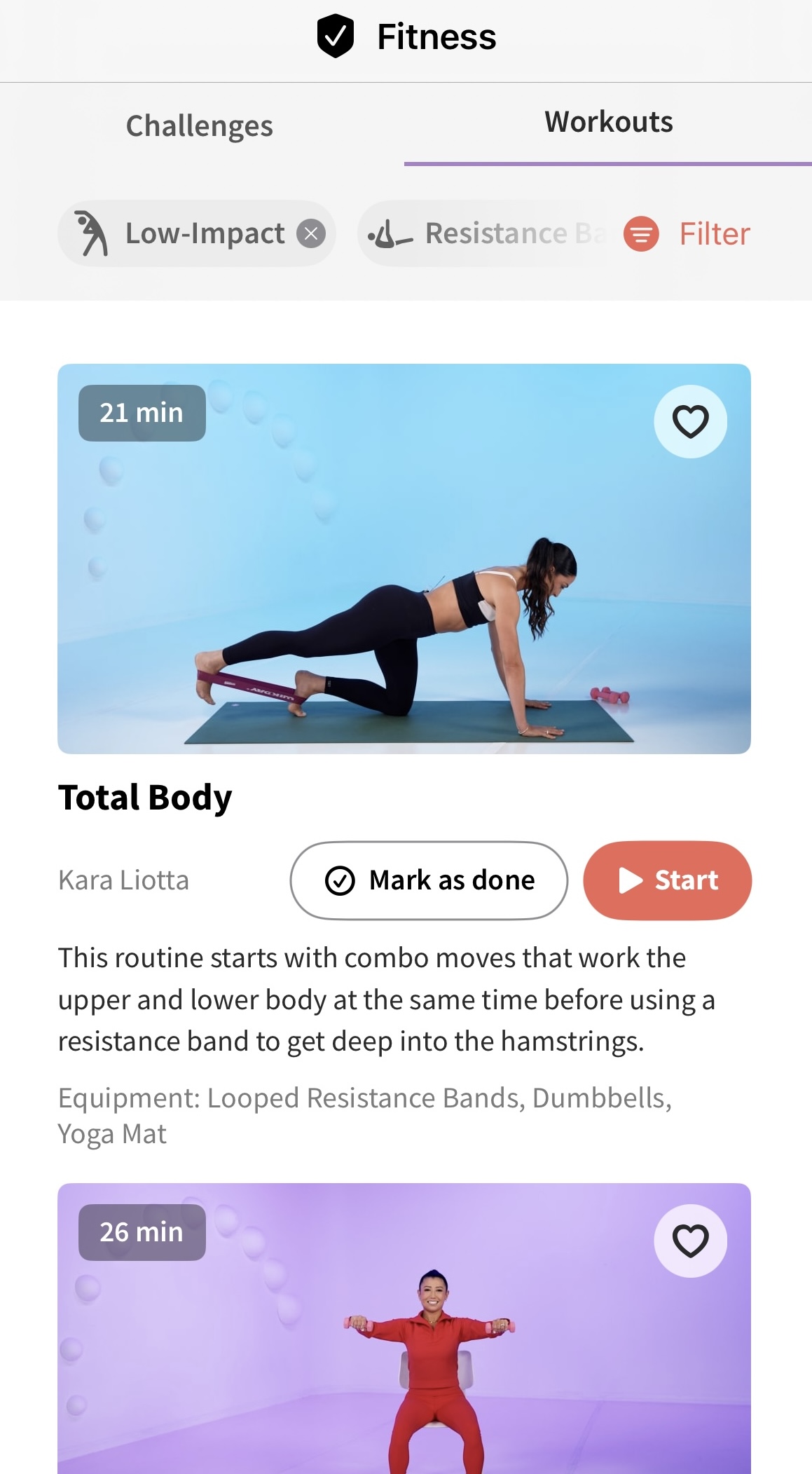812x1474 pixels.
Task: Favorite the 26 min workout heart
Action: (x=691, y=1241)
